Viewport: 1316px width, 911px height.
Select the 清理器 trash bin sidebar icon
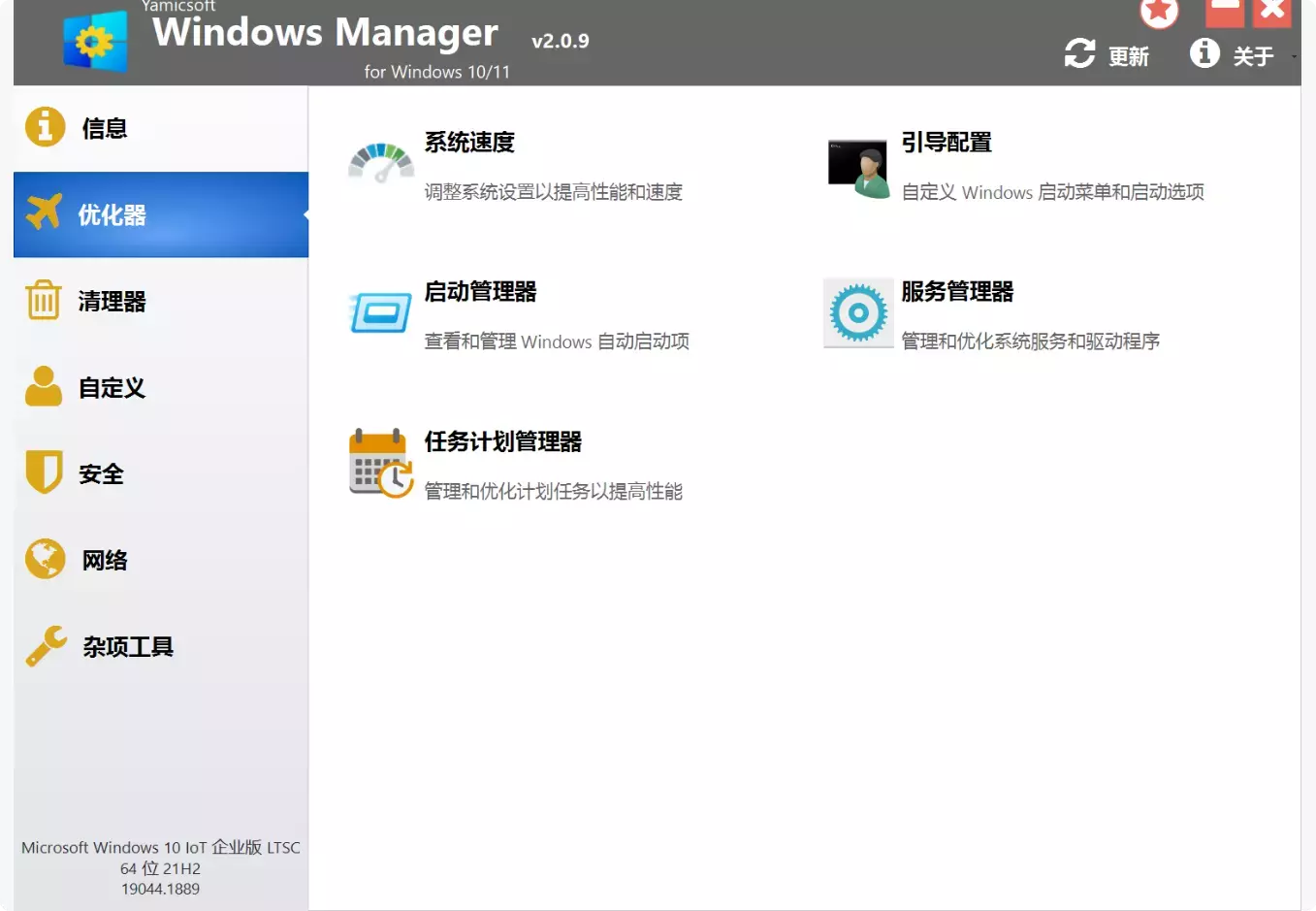coord(44,301)
